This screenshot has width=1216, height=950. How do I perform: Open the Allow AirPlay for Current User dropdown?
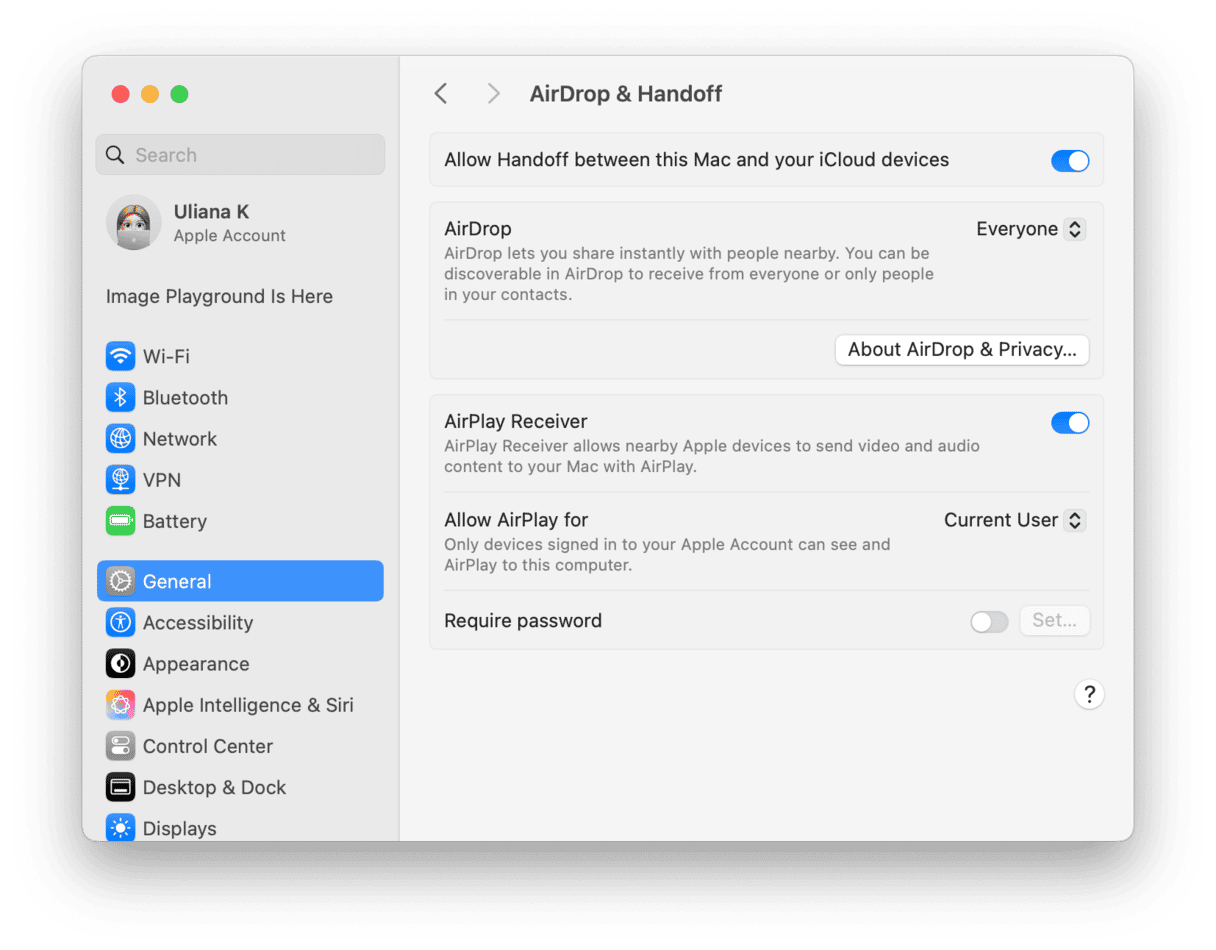[x=1015, y=520]
